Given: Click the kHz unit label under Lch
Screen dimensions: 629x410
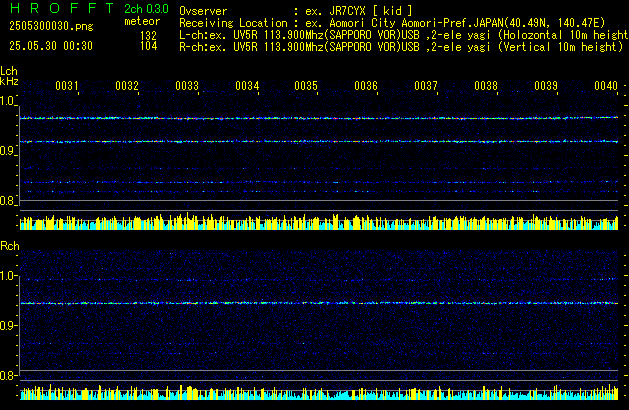Looking at the screenshot, I should pyautogui.click(x=9, y=81).
